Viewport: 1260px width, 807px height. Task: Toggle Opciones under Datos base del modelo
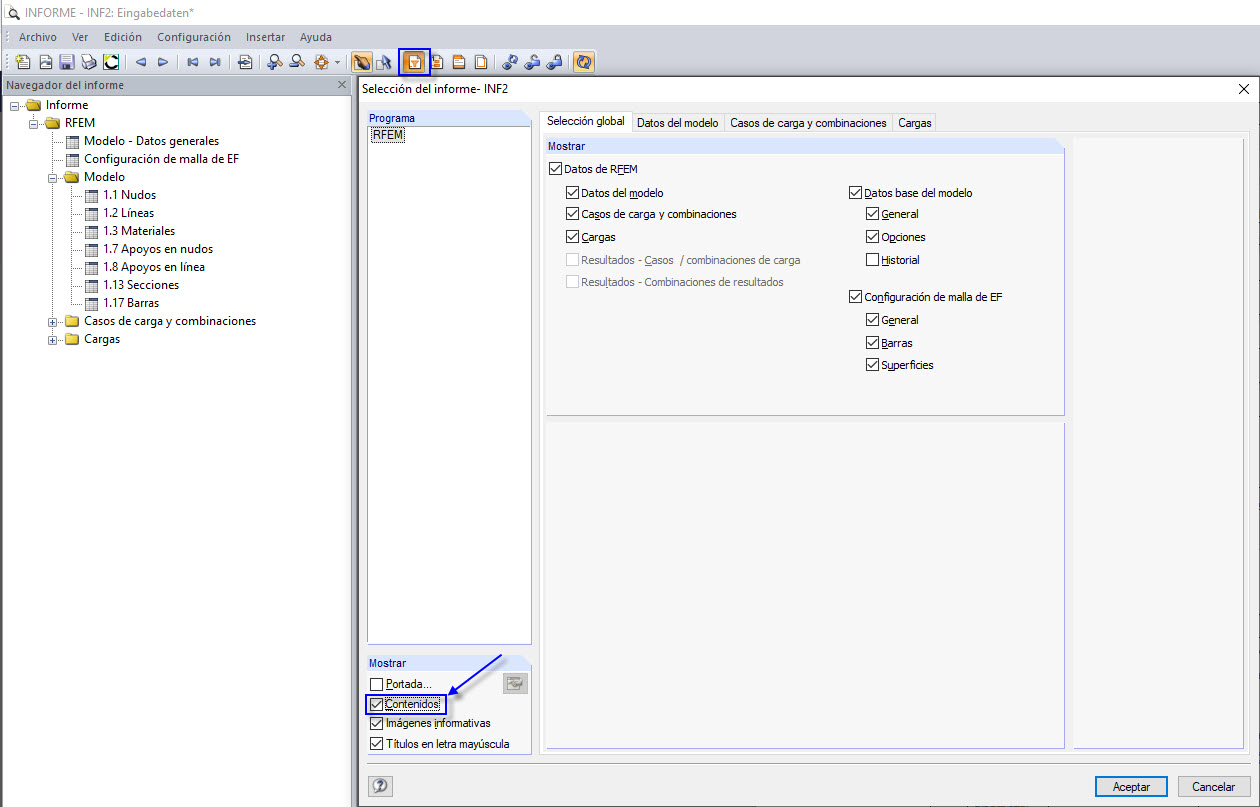point(873,237)
